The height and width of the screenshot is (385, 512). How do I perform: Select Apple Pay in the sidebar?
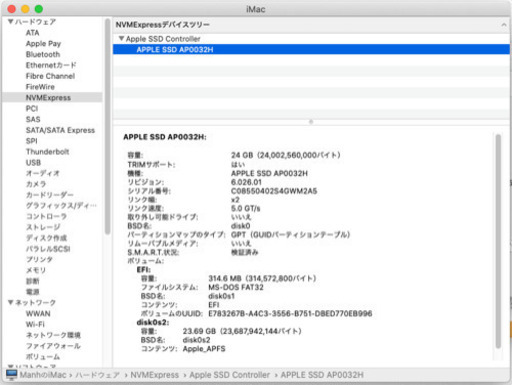coord(43,44)
